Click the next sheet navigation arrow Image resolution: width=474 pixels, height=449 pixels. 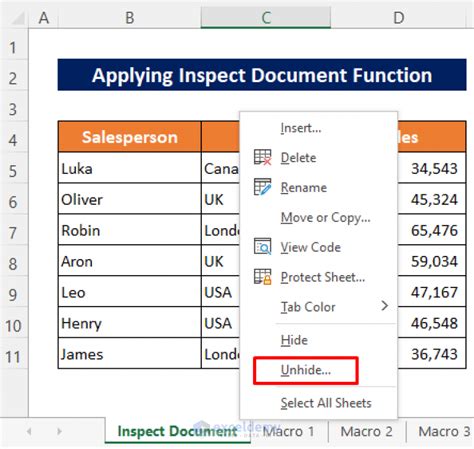point(59,431)
